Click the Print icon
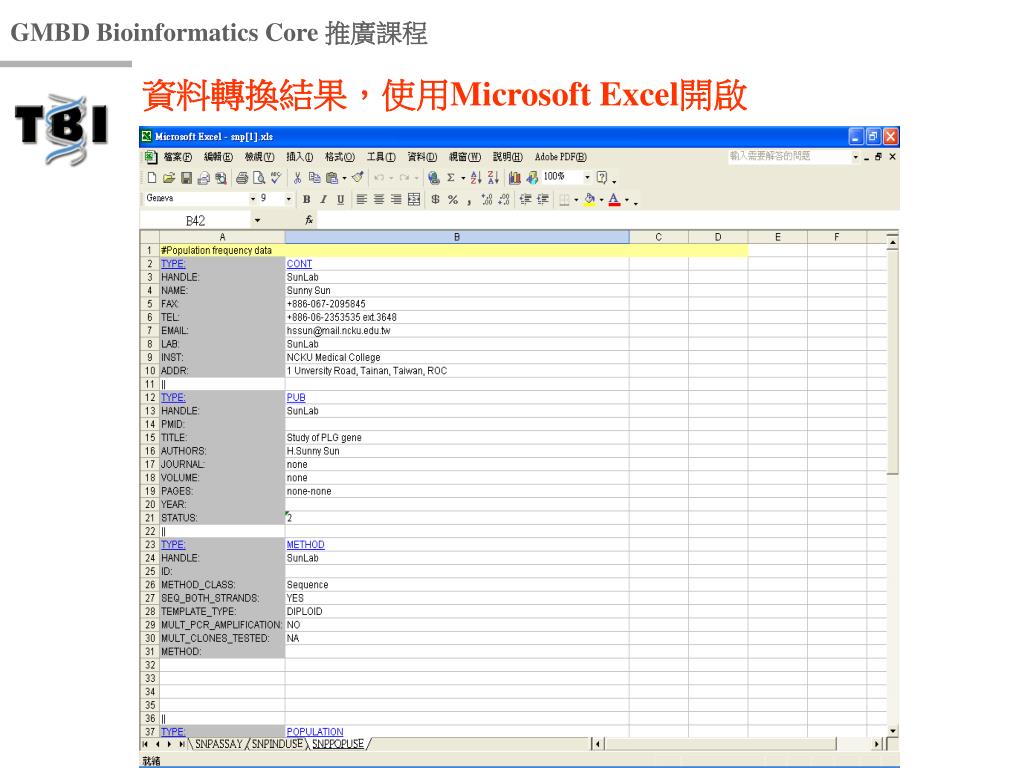1024x768 pixels. pyautogui.click(x=242, y=178)
